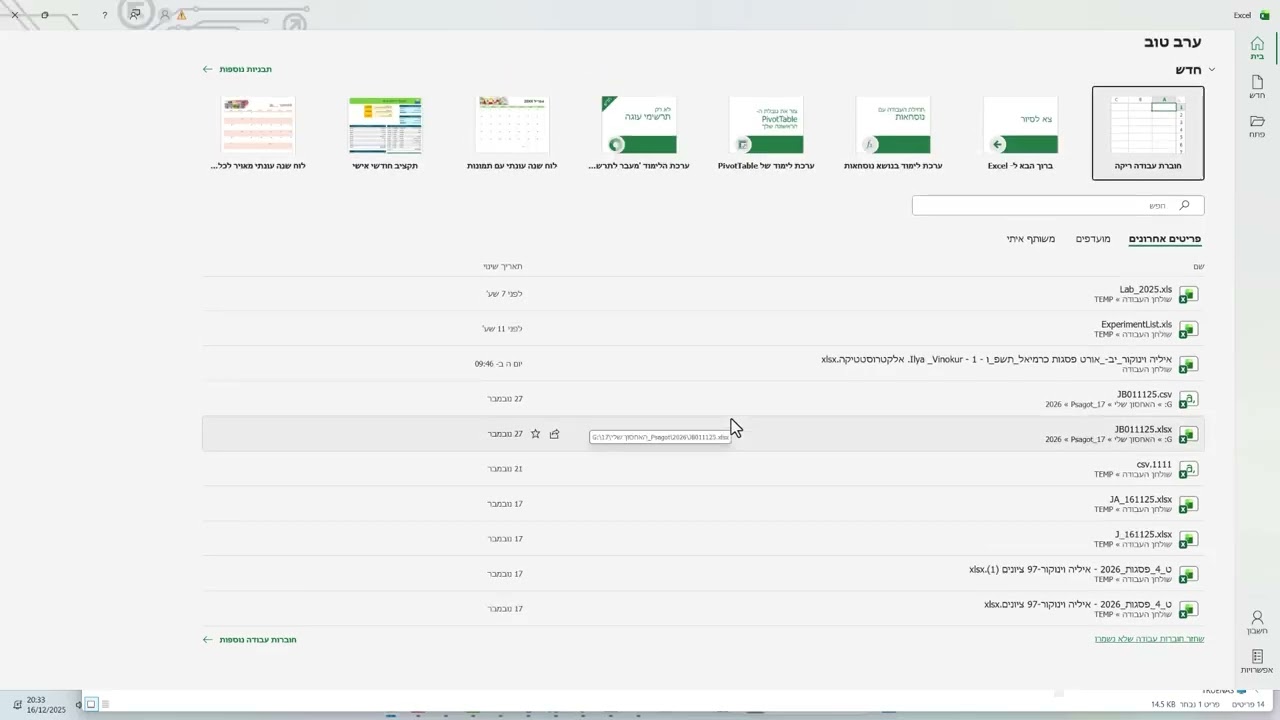The image size is (1280, 720).
Task: Open the Account (חשבון) page
Action: pos(1257,623)
